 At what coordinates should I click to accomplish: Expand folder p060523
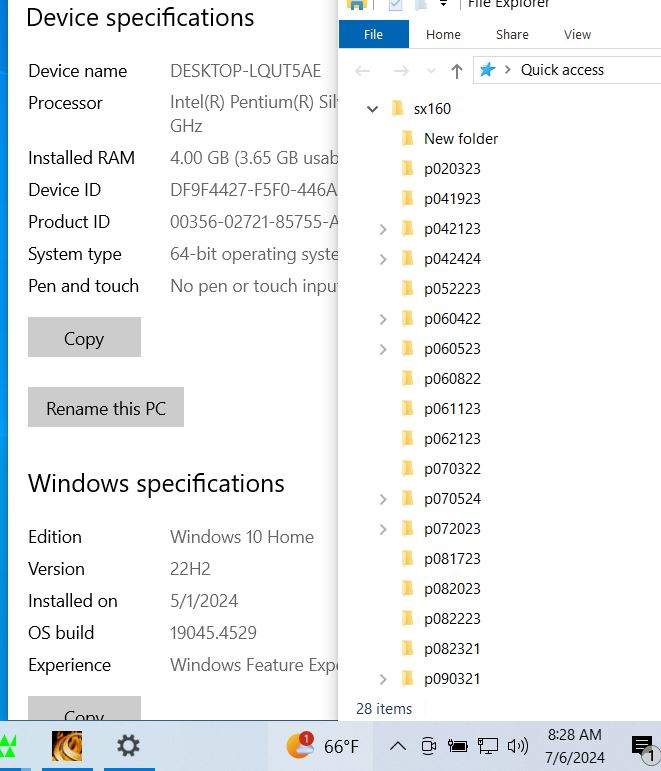coord(383,349)
